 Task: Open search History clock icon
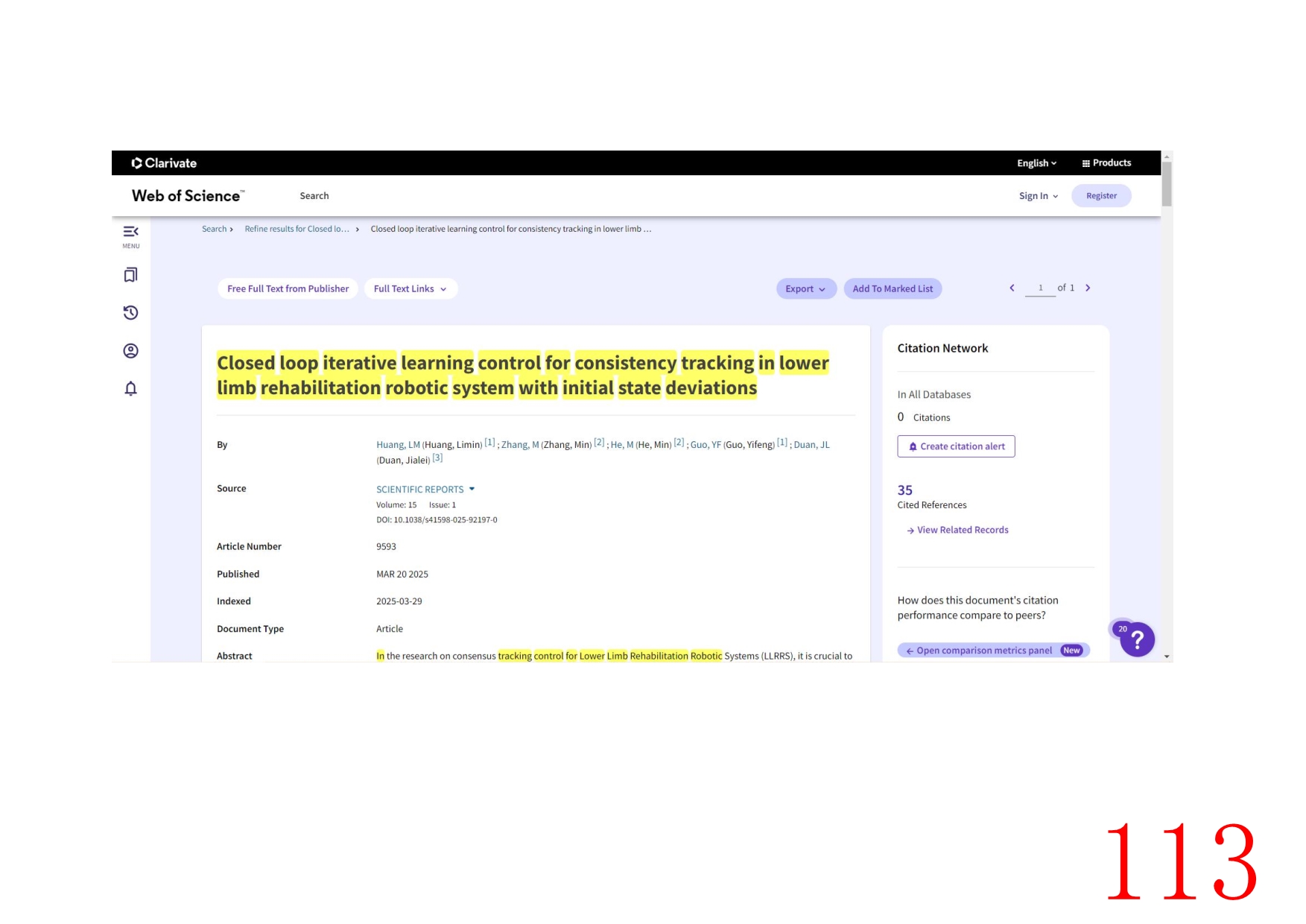tap(130, 313)
